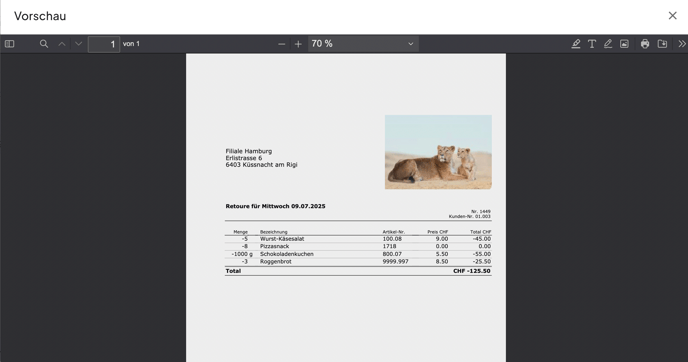Click the Total CHF -125.50 line
This screenshot has height=362, width=688.
point(358,271)
